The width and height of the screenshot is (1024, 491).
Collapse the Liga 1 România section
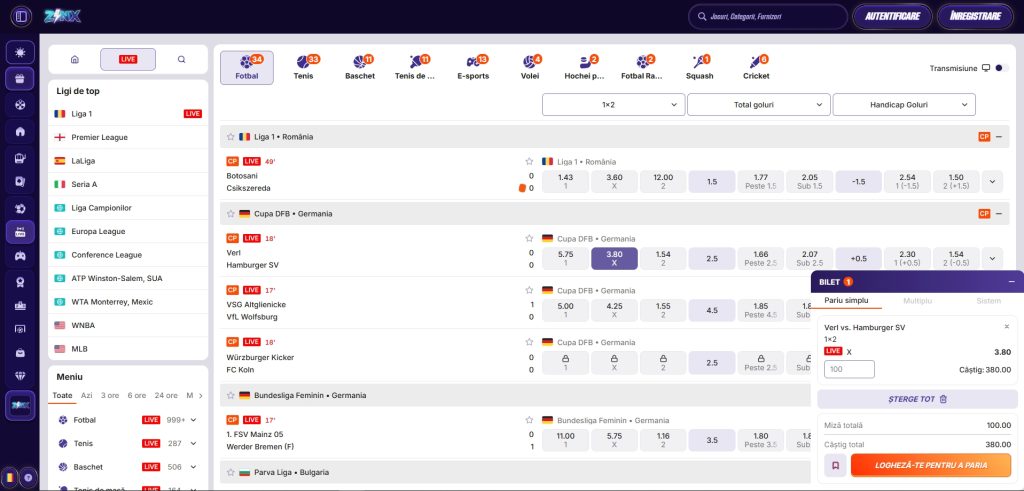pyautogui.click(x=999, y=137)
